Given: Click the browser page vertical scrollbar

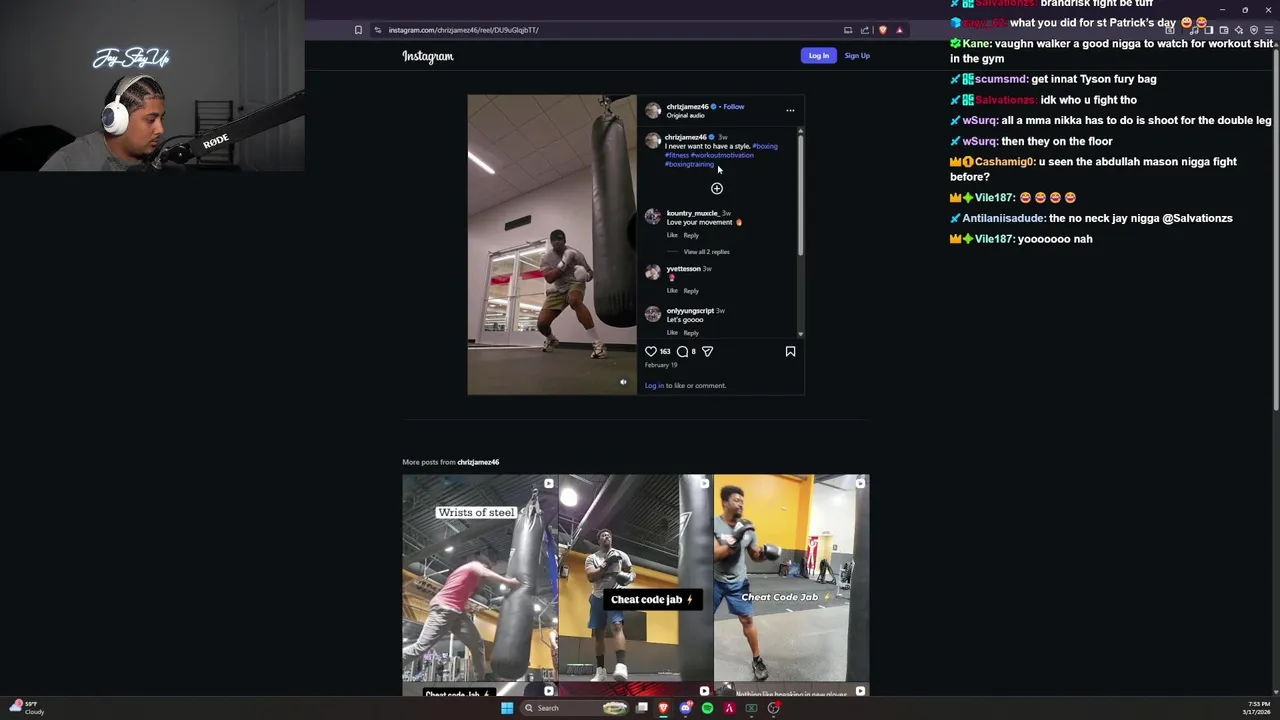Looking at the screenshot, I should click(x=1275, y=230).
